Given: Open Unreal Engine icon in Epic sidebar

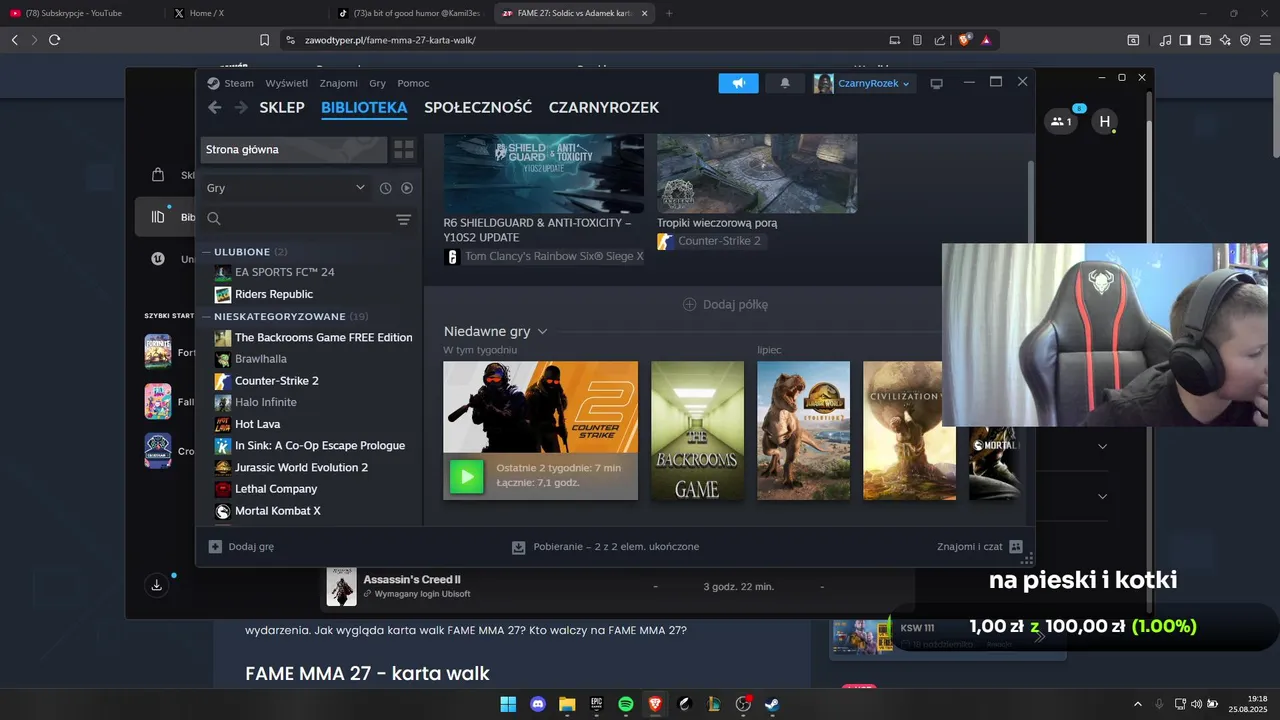Looking at the screenshot, I should pos(158,259).
